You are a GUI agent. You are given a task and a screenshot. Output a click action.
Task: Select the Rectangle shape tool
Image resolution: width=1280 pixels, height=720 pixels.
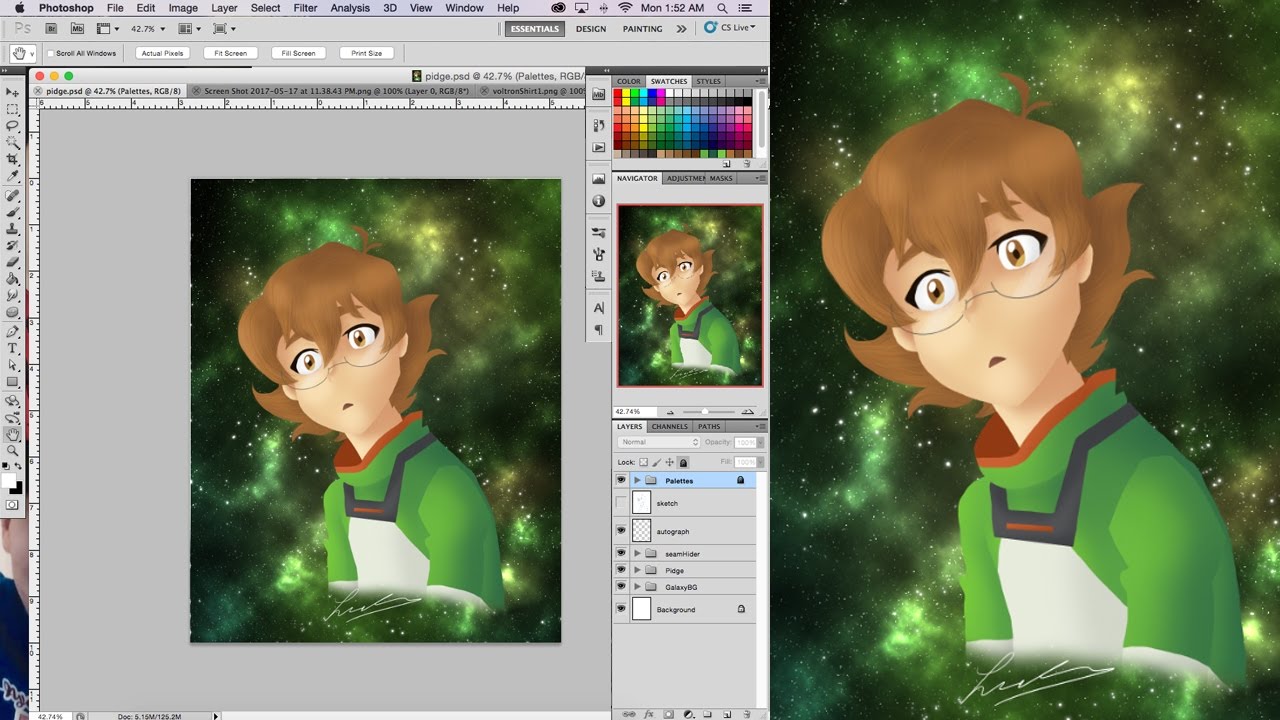click(x=13, y=382)
